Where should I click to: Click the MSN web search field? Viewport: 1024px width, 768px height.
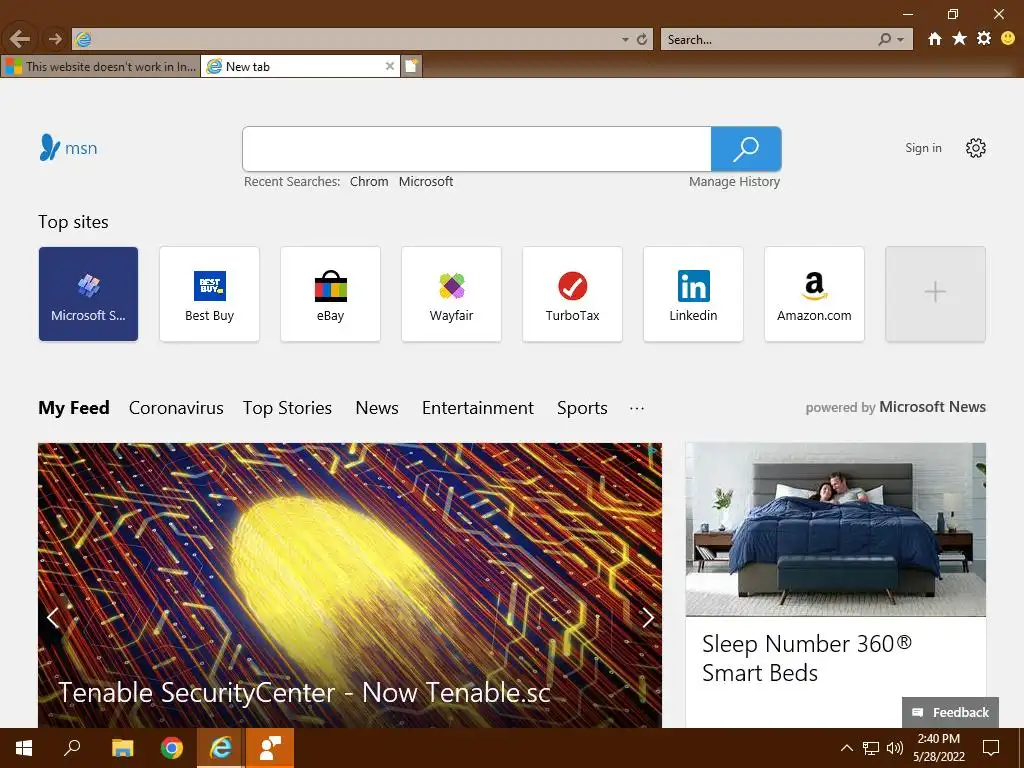click(x=477, y=149)
